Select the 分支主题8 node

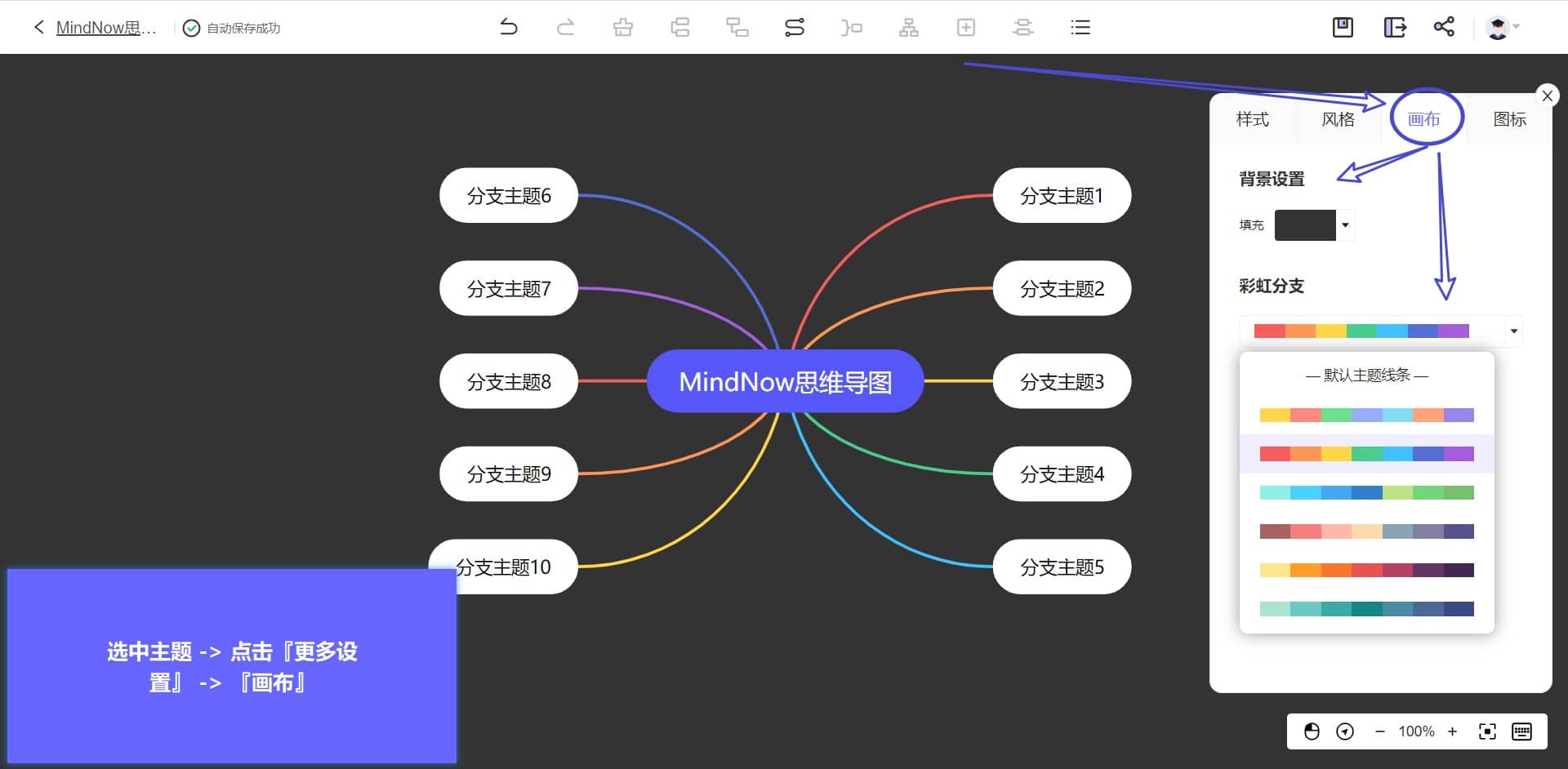[509, 381]
